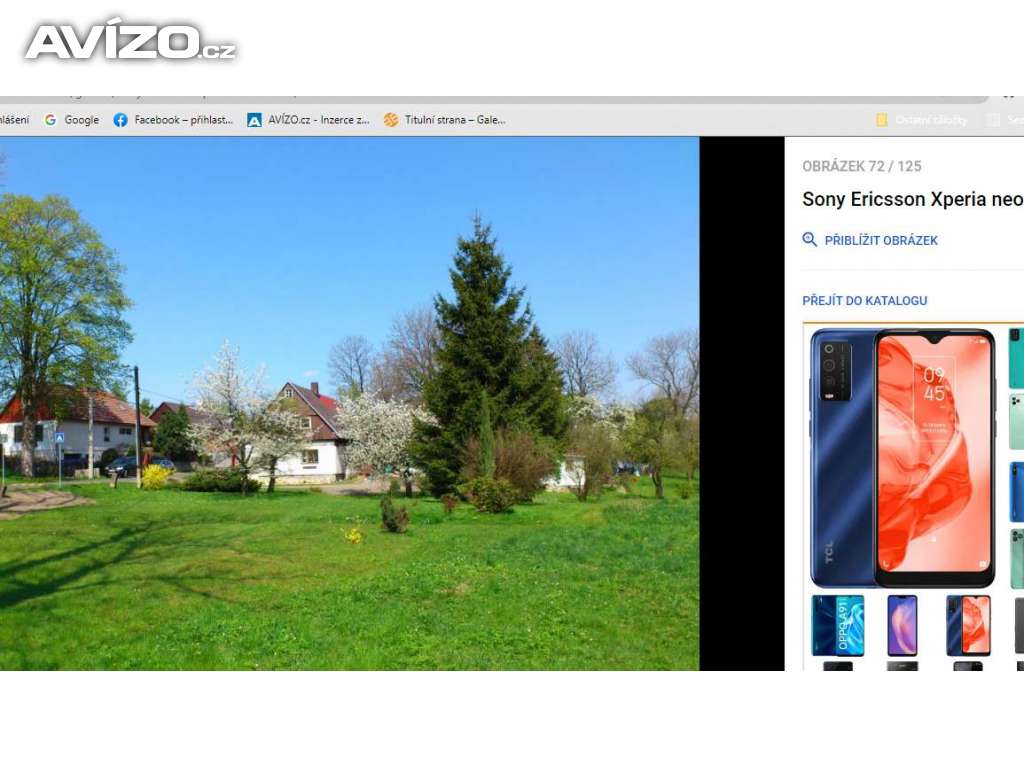The height and width of the screenshot is (768, 1024).
Task: Click the Sony Ericsson Xperia neo title
Action: tap(912, 199)
